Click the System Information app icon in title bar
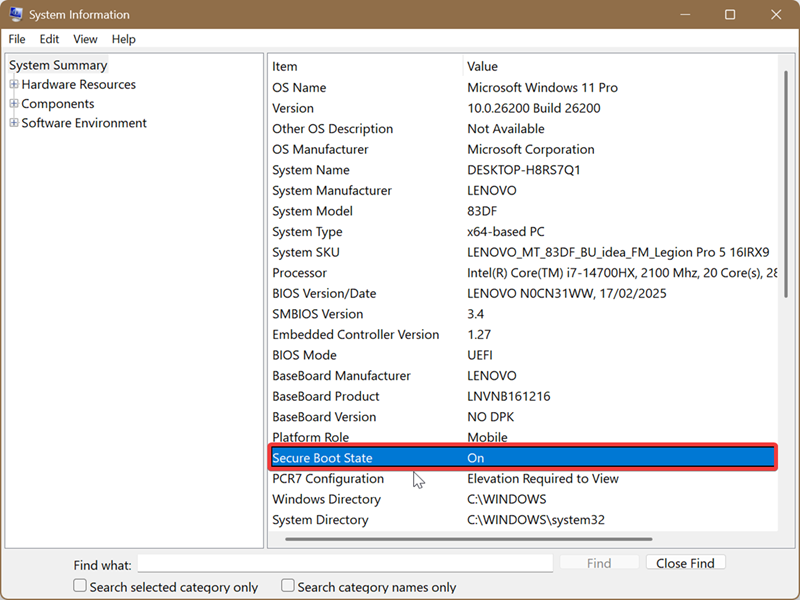Image resolution: width=800 pixels, height=600 pixels. [16, 14]
